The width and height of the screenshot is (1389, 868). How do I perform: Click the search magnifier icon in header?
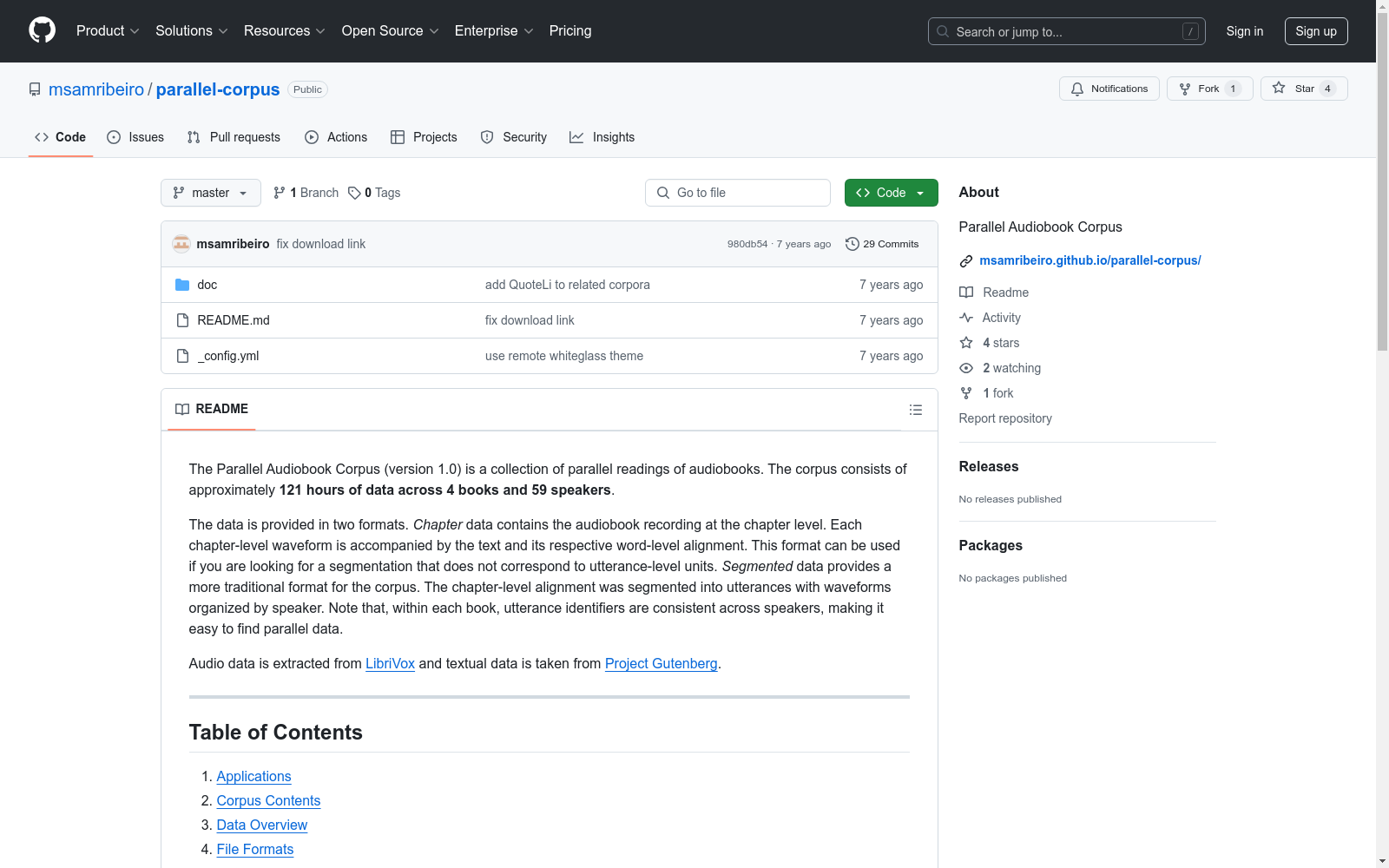click(x=943, y=31)
